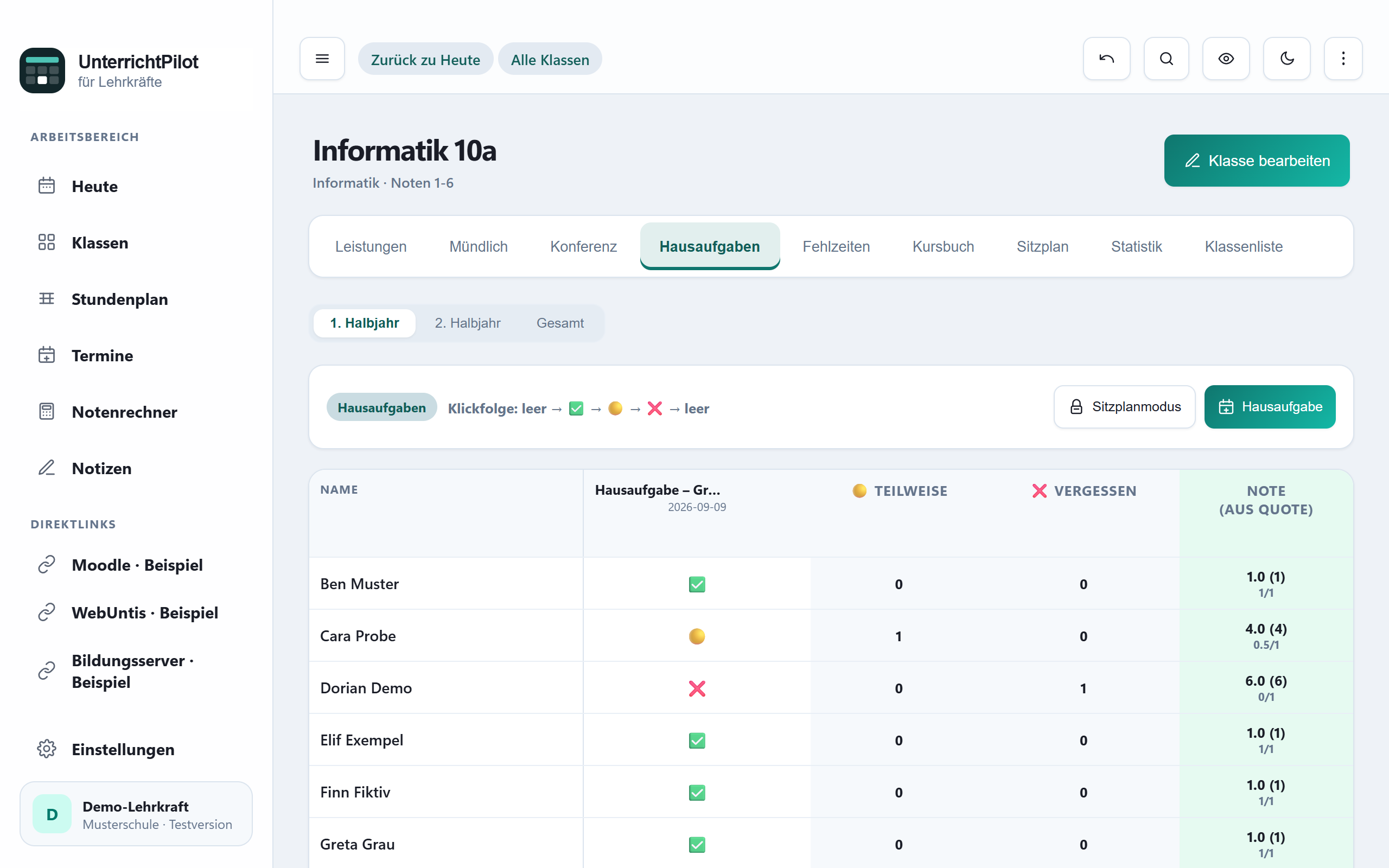Toggle Ben Muster's homework checkmark
This screenshot has width=1389, height=868.
[697, 584]
